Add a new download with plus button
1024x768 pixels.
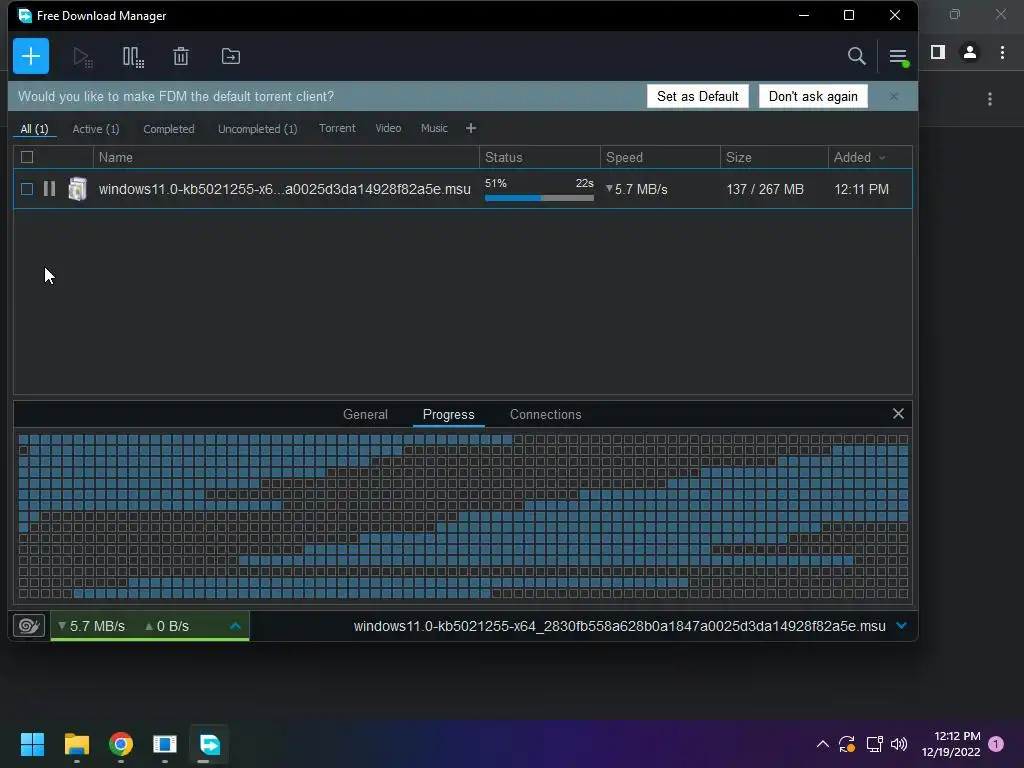pyautogui.click(x=31, y=56)
